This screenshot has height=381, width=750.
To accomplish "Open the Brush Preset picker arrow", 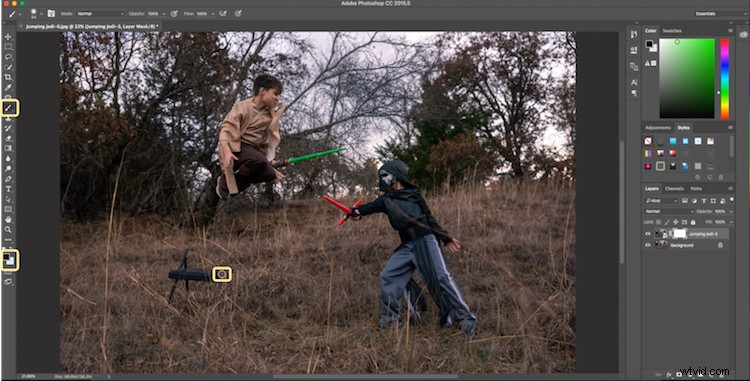I will tap(42, 14).
